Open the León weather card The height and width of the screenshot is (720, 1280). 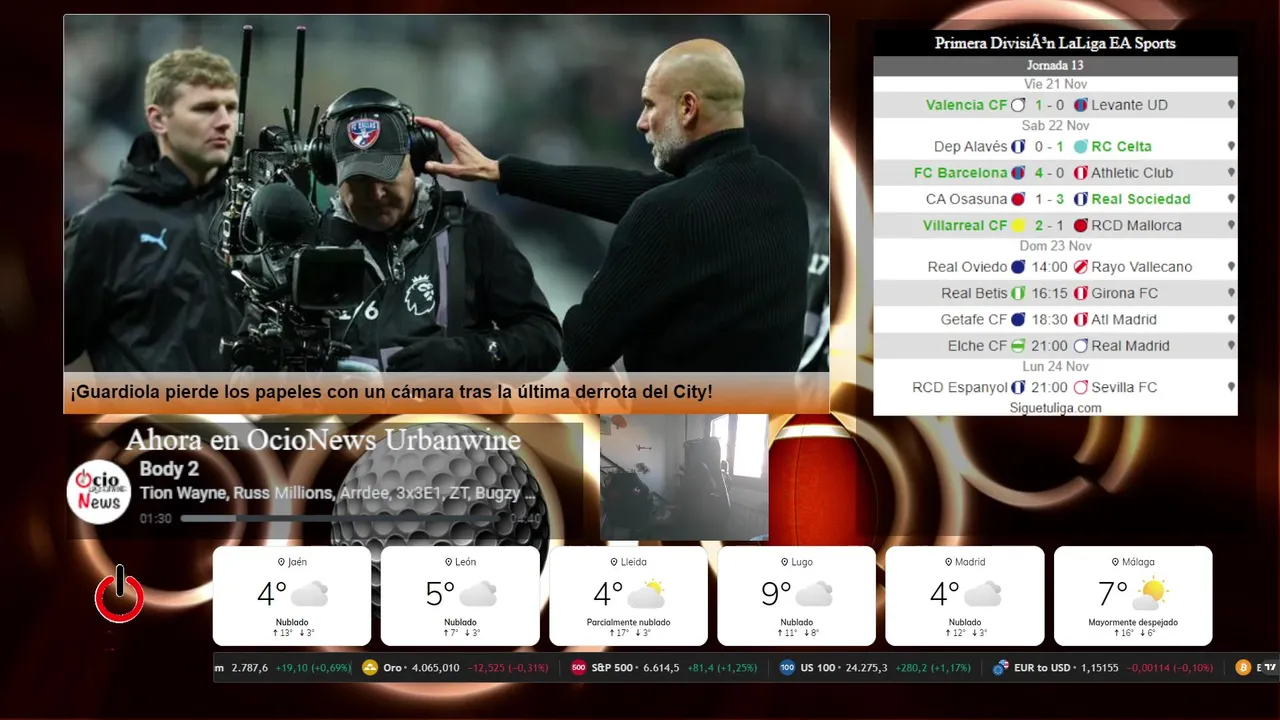click(x=460, y=596)
